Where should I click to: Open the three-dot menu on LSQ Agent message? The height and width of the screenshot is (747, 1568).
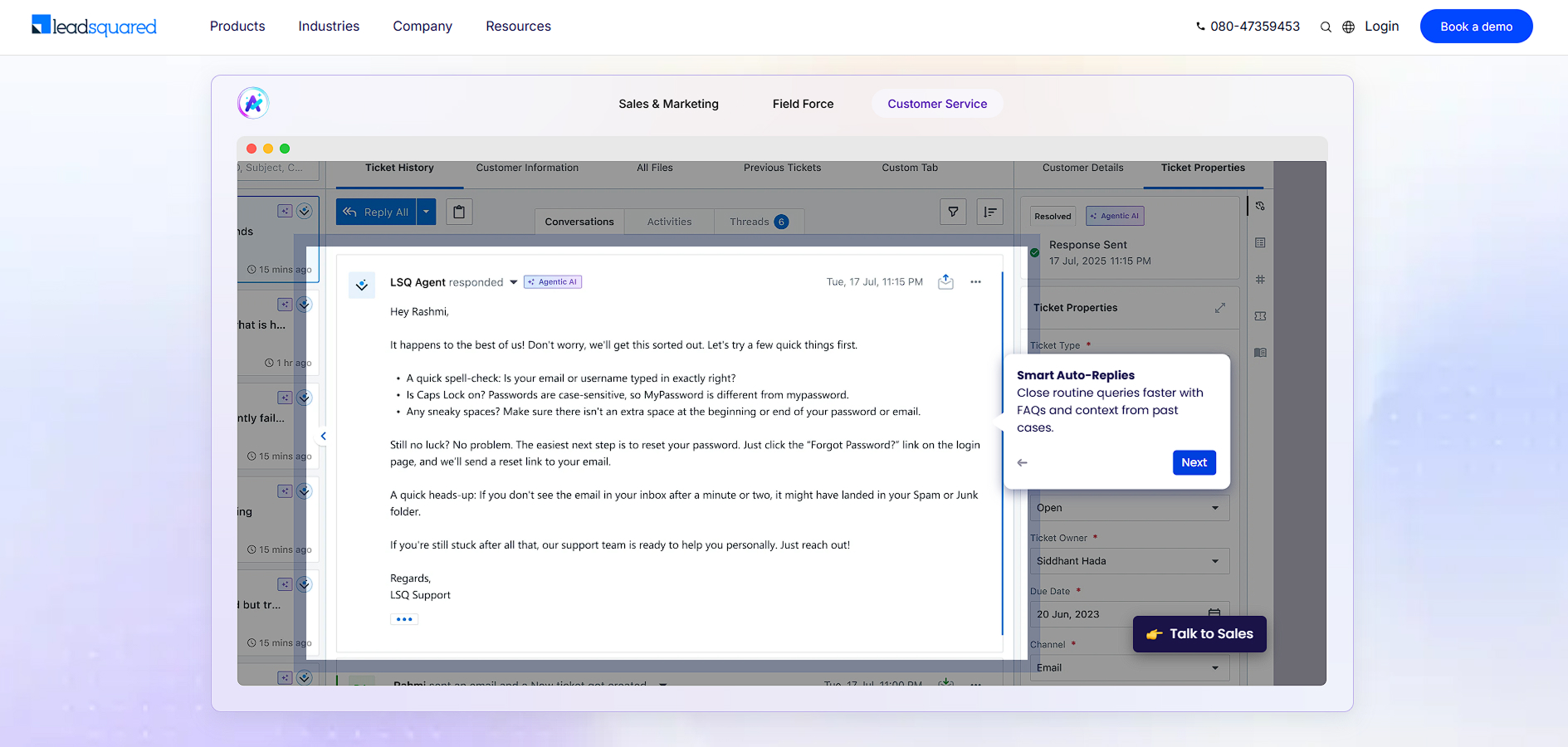[976, 282]
